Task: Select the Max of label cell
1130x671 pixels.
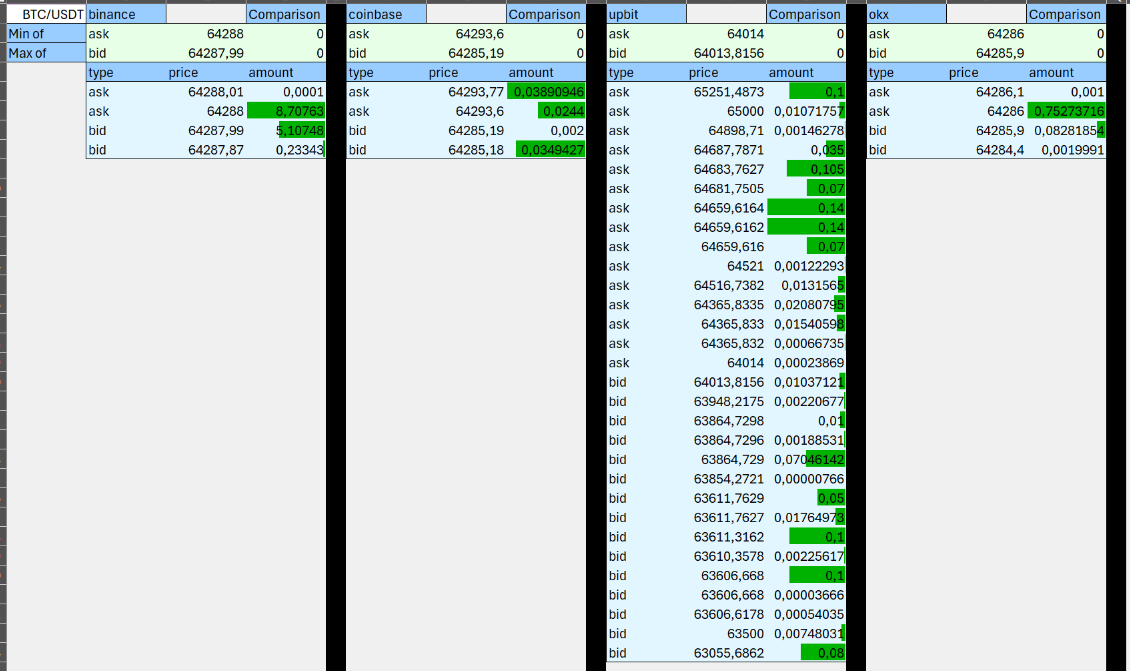Action: tap(46, 53)
